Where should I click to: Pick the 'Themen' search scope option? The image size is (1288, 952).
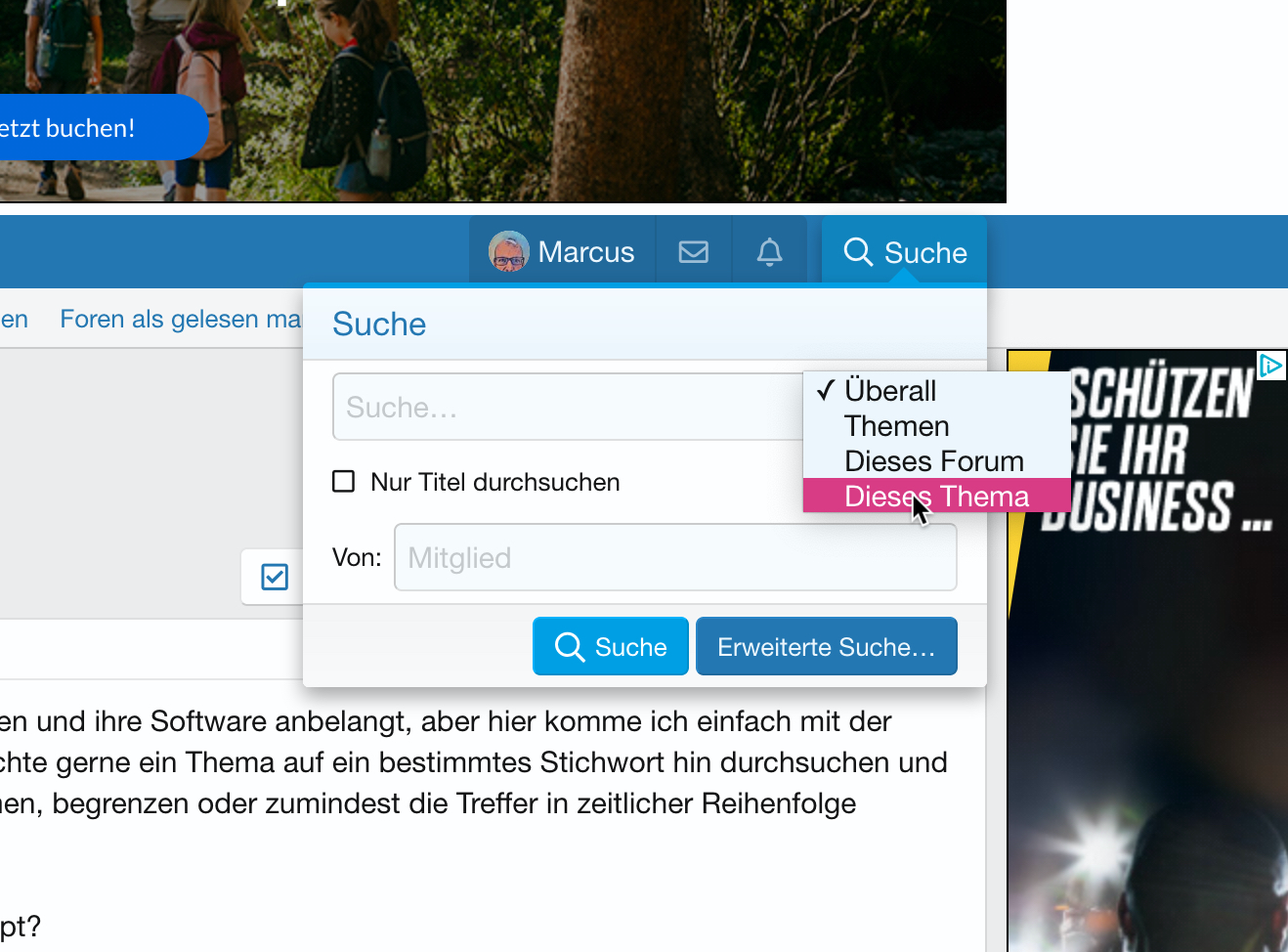(896, 426)
